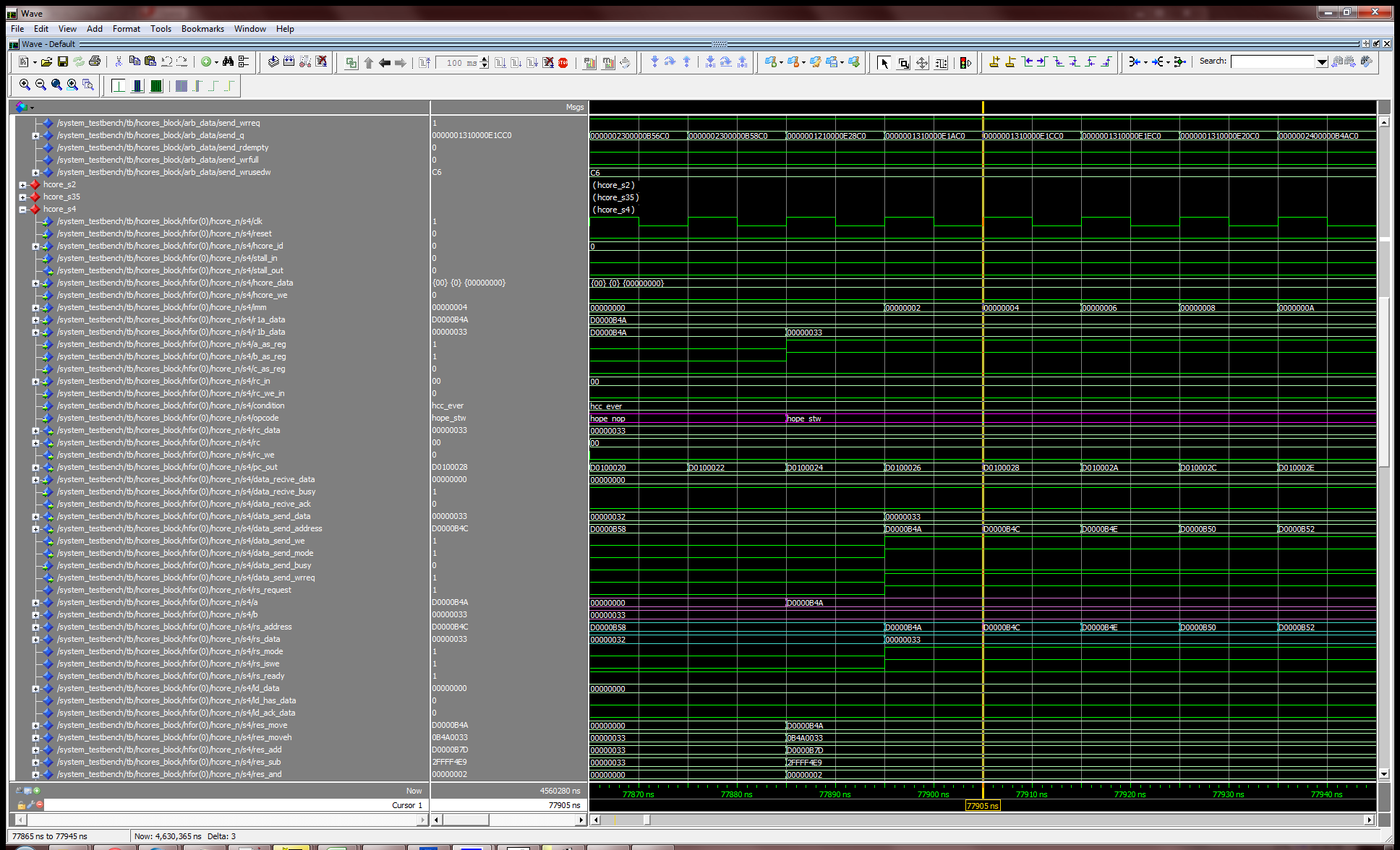Click the waveform horizontal scrollbar thumb
Screen dimensions: 1400x850
(x=646, y=820)
